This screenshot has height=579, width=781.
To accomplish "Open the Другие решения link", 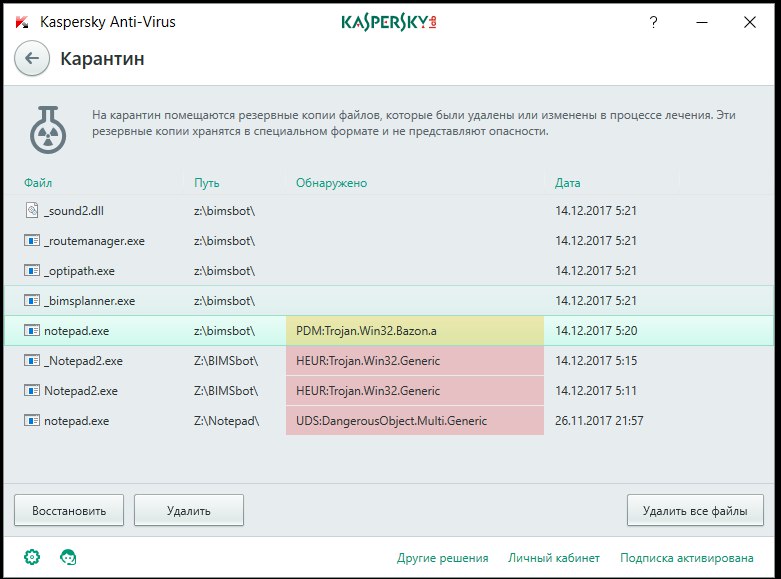I will coord(442,558).
